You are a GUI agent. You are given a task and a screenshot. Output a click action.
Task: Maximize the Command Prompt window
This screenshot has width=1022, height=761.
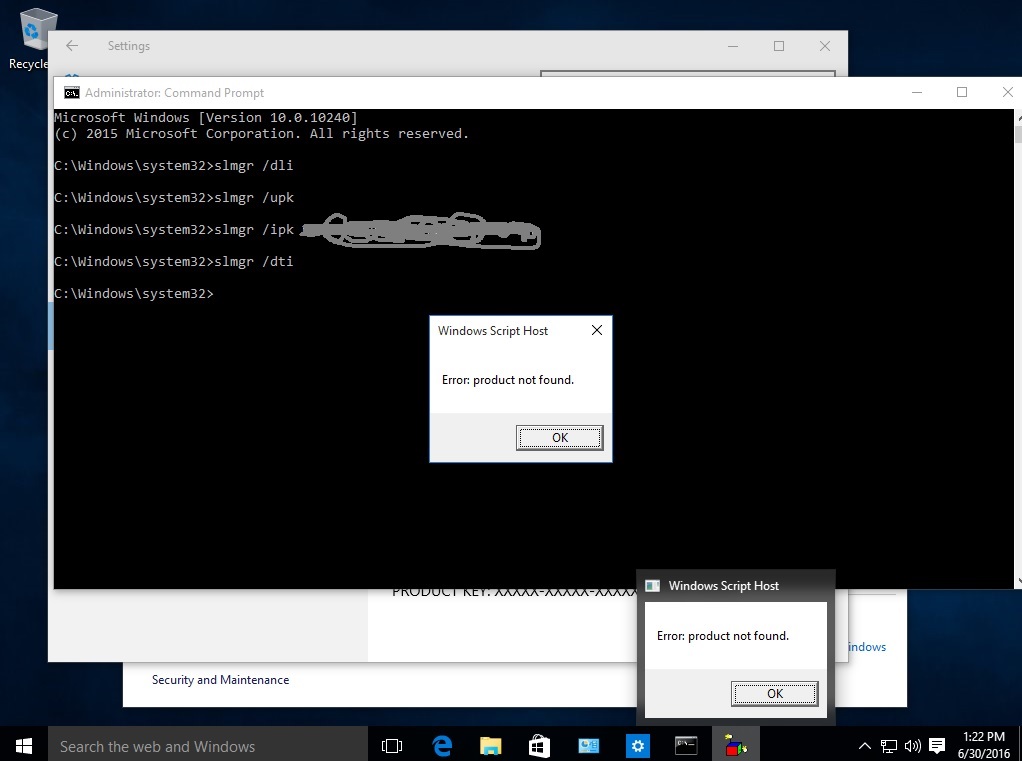[961, 93]
